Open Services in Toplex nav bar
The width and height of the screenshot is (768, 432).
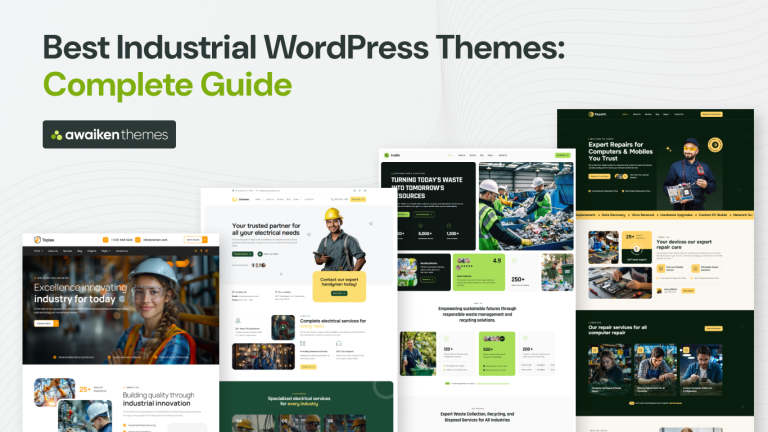tap(68, 251)
